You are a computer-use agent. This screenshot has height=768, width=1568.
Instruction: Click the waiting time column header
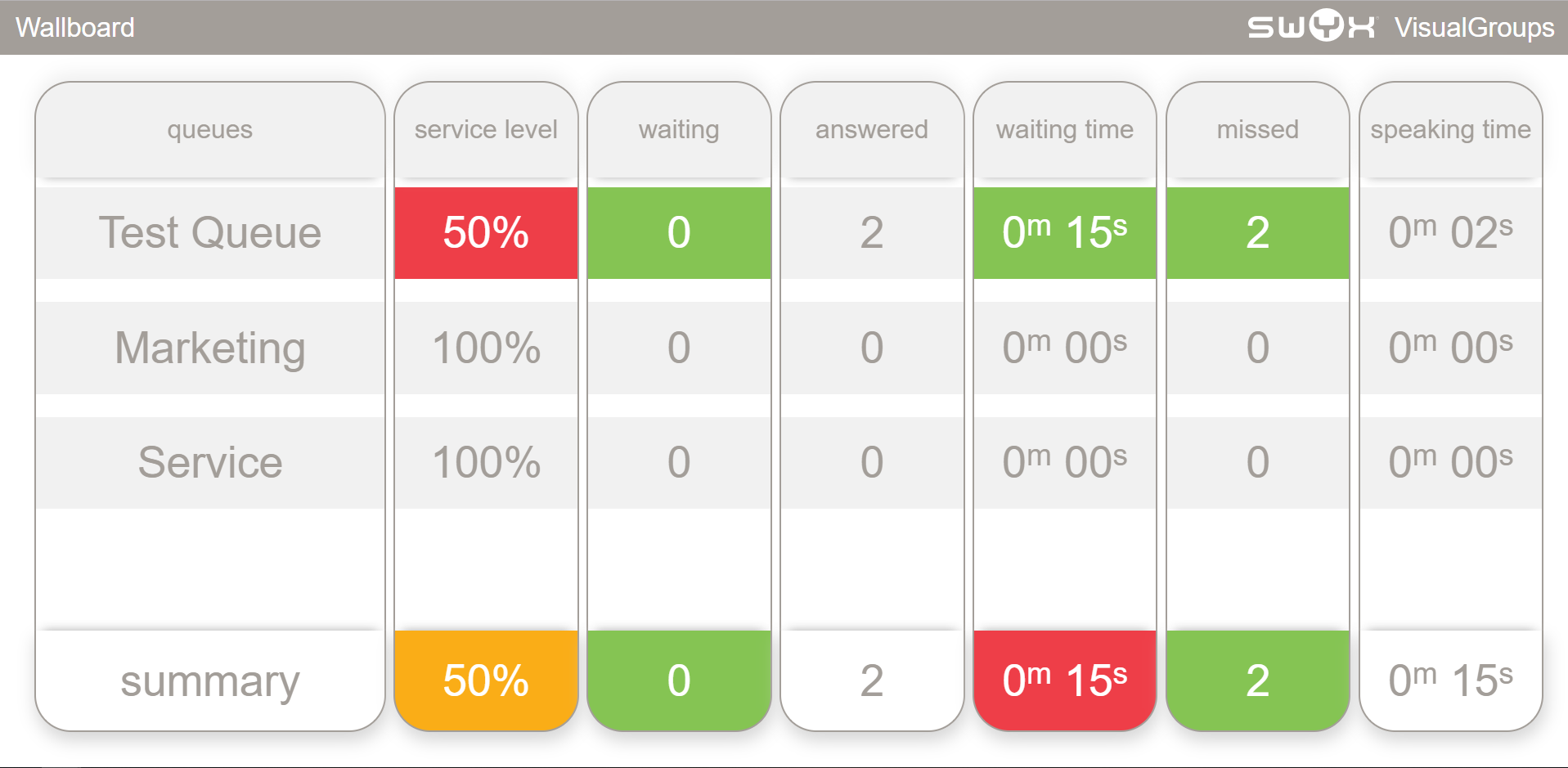pyautogui.click(x=1065, y=129)
